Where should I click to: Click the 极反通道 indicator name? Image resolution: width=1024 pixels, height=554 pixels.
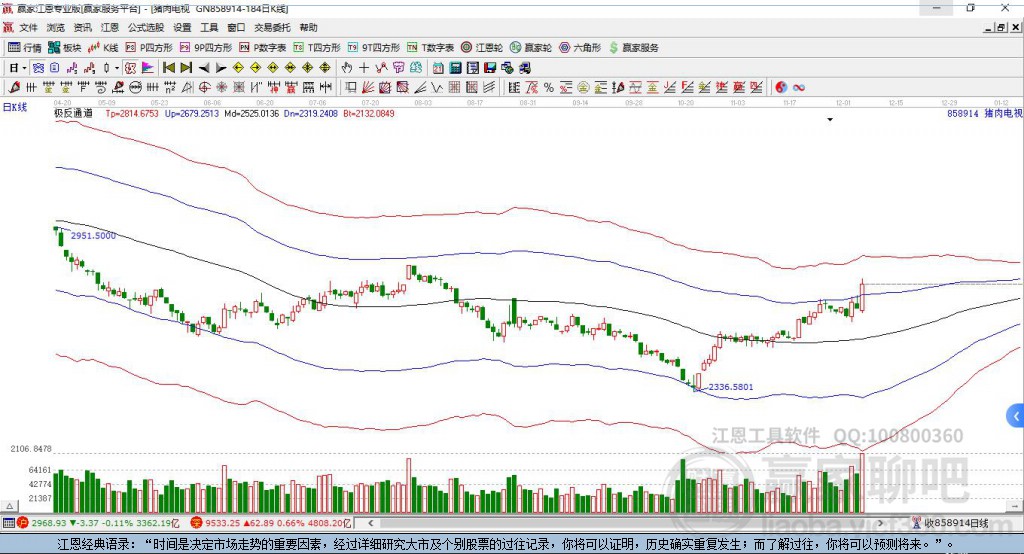(73, 113)
